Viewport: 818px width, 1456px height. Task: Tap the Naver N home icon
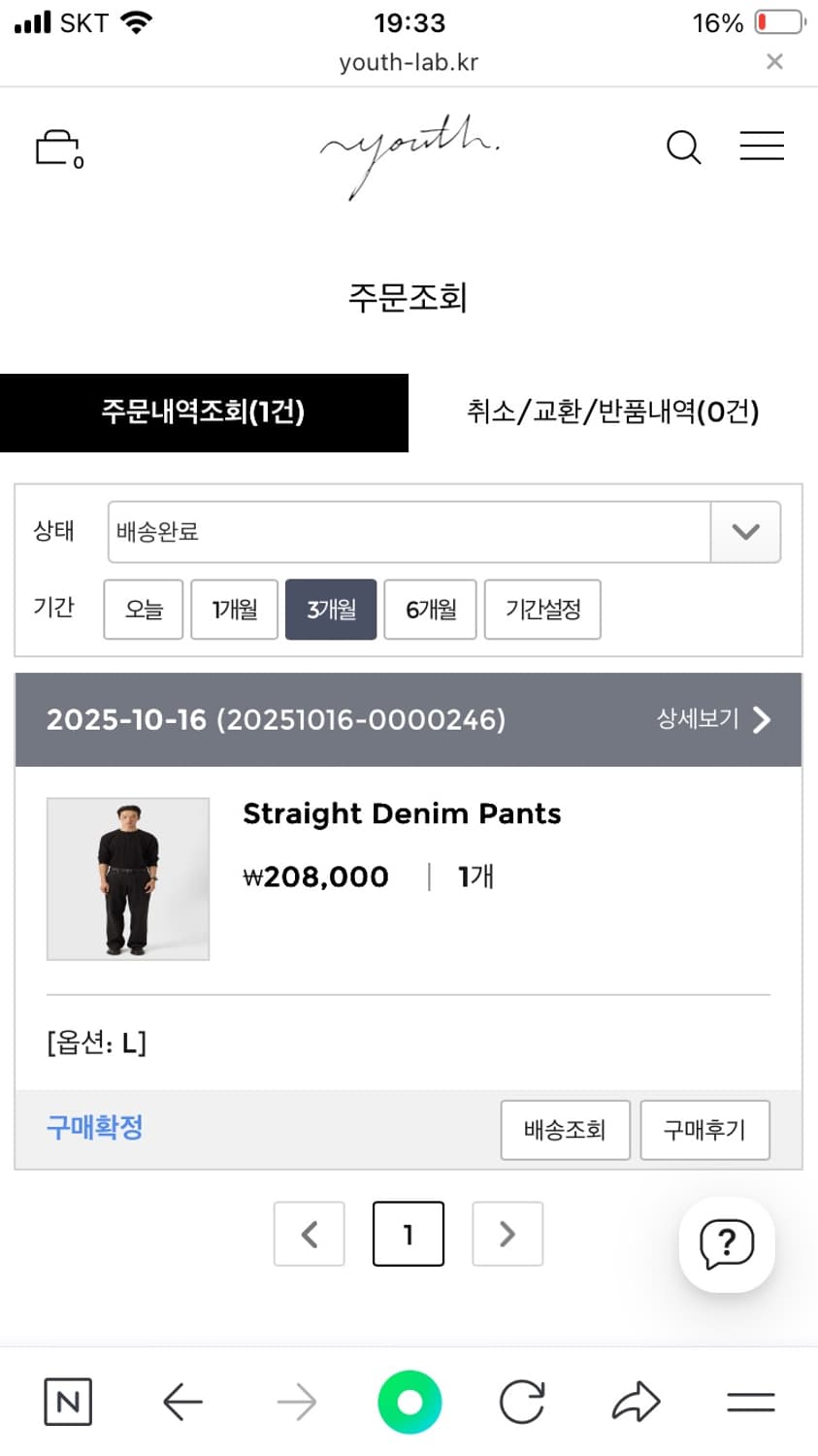point(68,1402)
